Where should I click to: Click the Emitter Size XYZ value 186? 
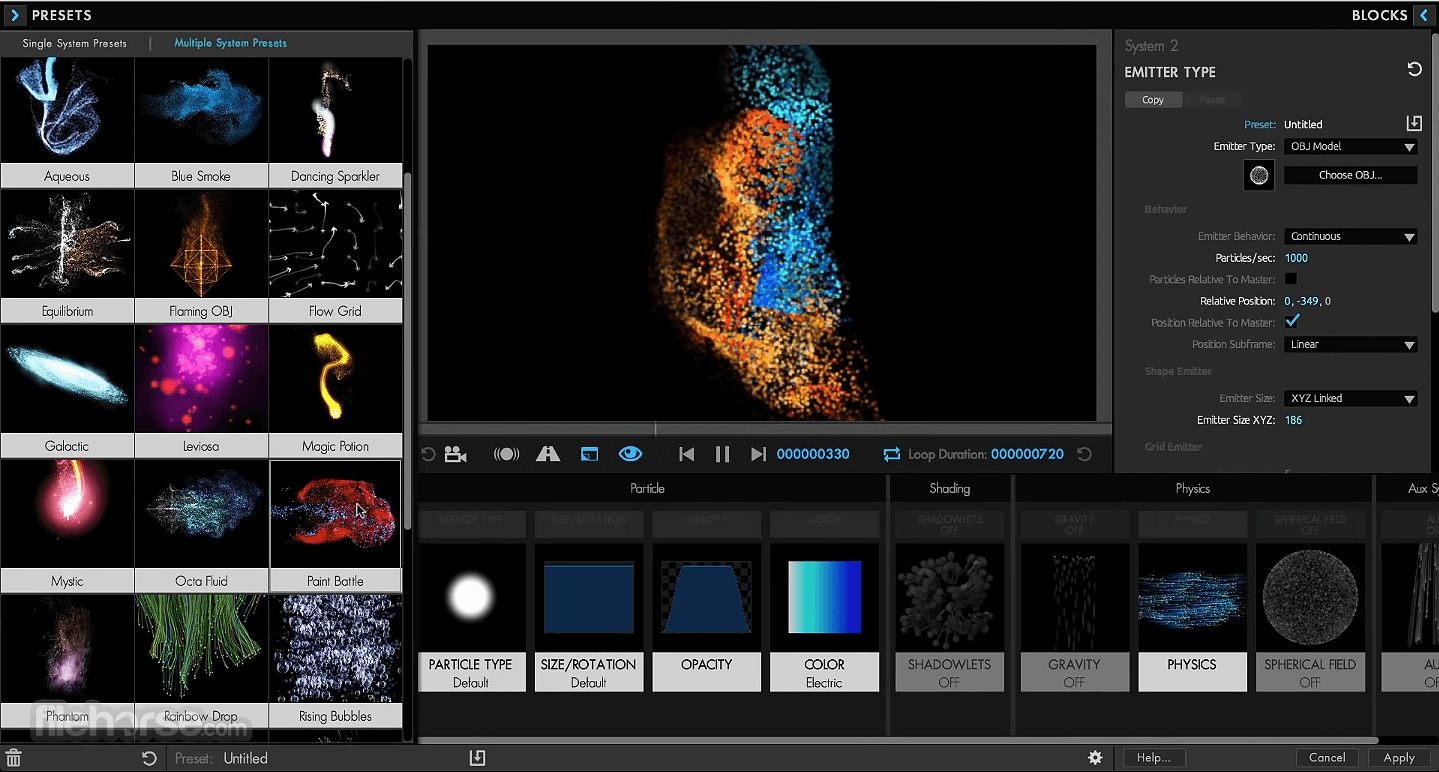pyautogui.click(x=1293, y=420)
